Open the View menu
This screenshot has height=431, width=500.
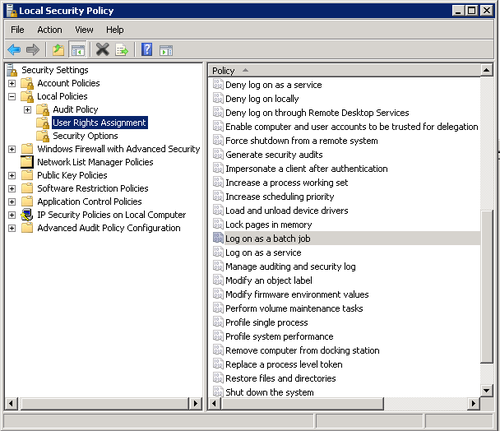pyautogui.click(x=84, y=30)
